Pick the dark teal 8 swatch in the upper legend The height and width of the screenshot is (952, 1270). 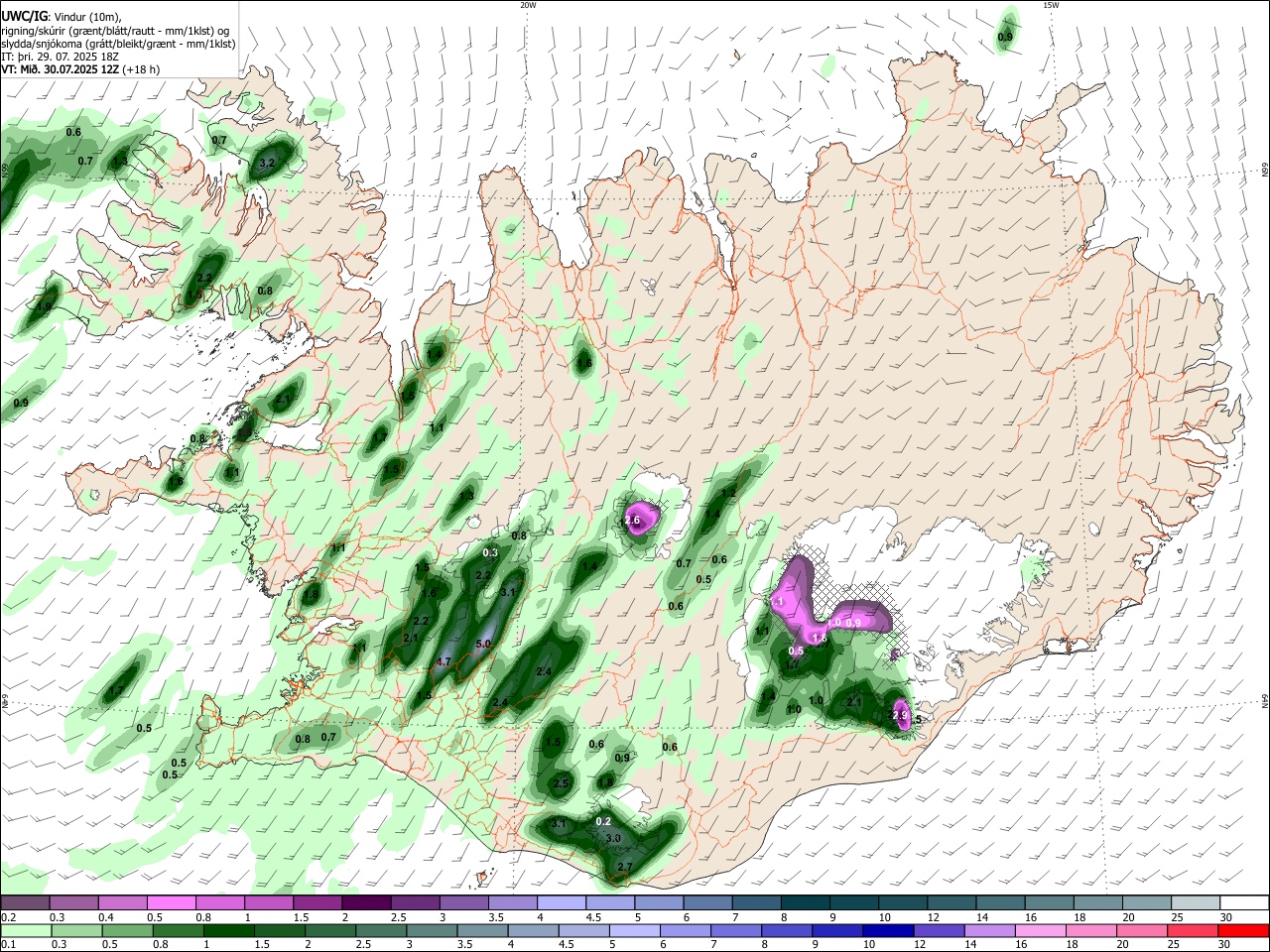(805, 902)
